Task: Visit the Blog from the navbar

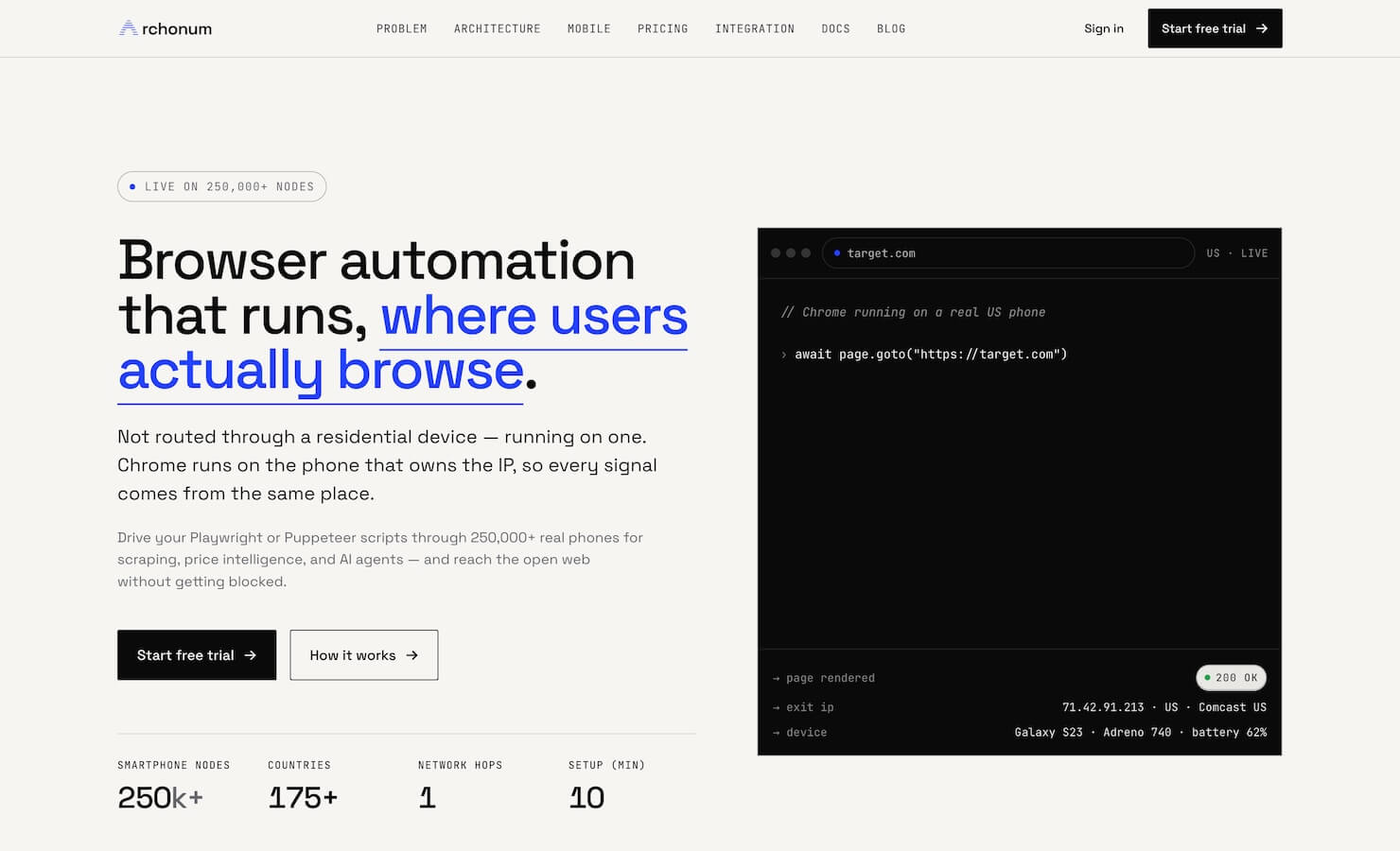Action: [x=891, y=29]
